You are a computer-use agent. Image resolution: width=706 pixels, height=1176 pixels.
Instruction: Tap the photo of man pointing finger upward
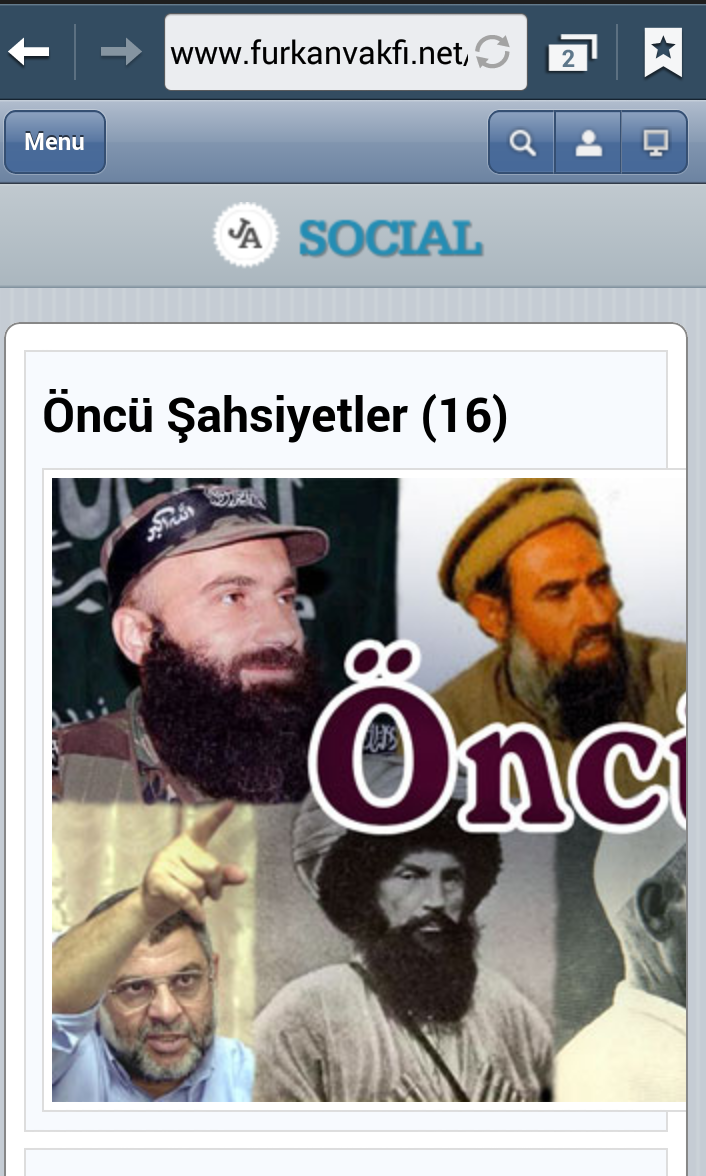(150, 952)
